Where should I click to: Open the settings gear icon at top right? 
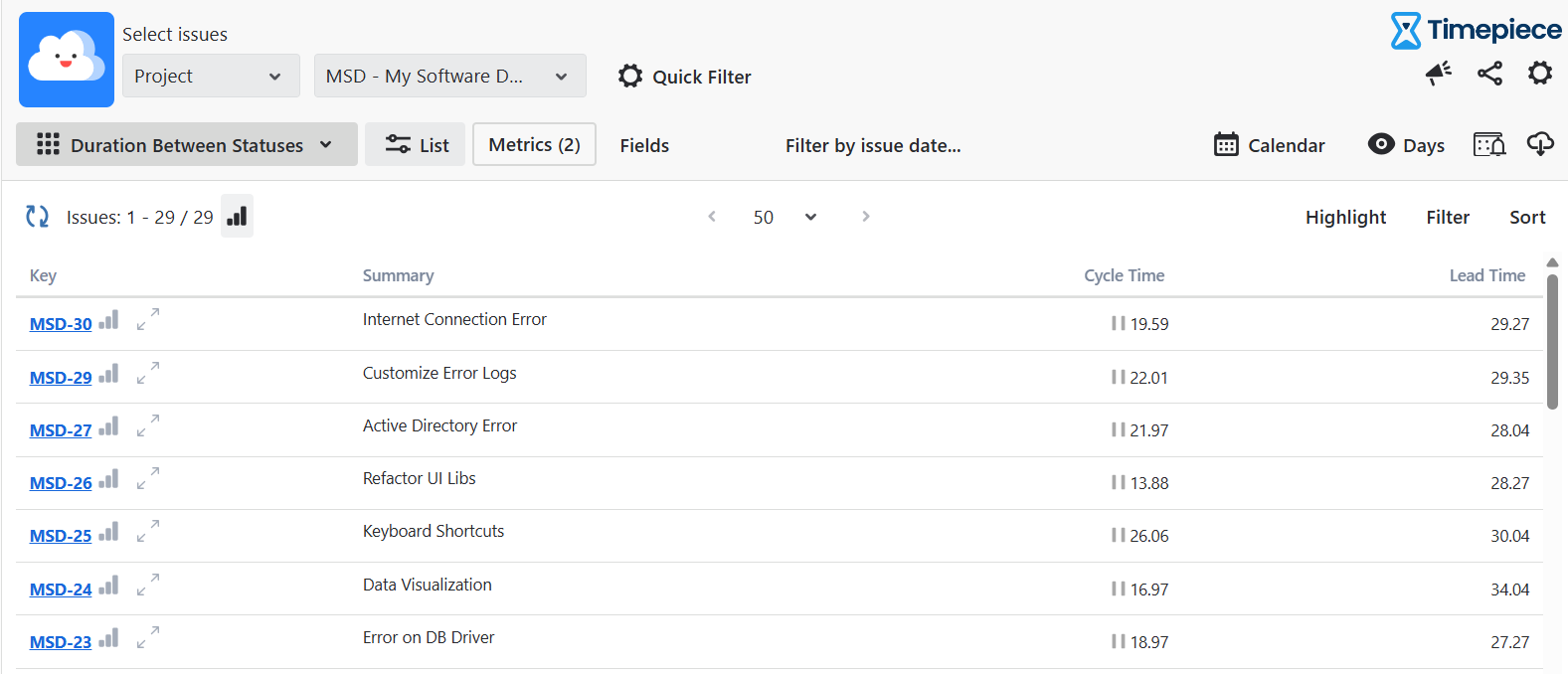(1540, 73)
